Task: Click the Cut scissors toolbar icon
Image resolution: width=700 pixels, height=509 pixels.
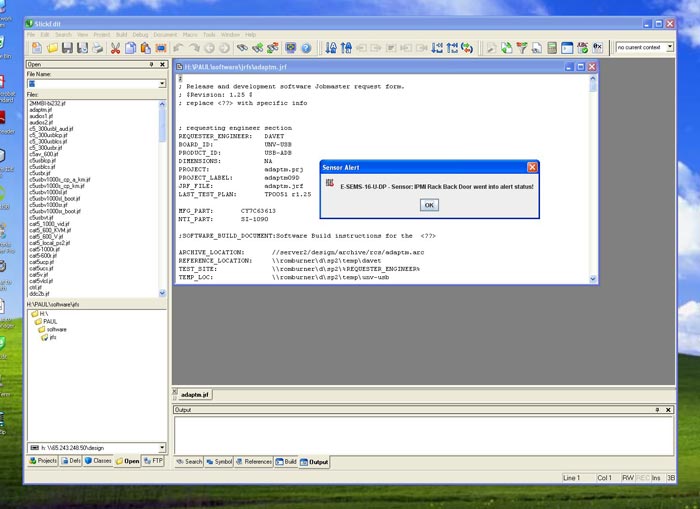Action: (115, 48)
